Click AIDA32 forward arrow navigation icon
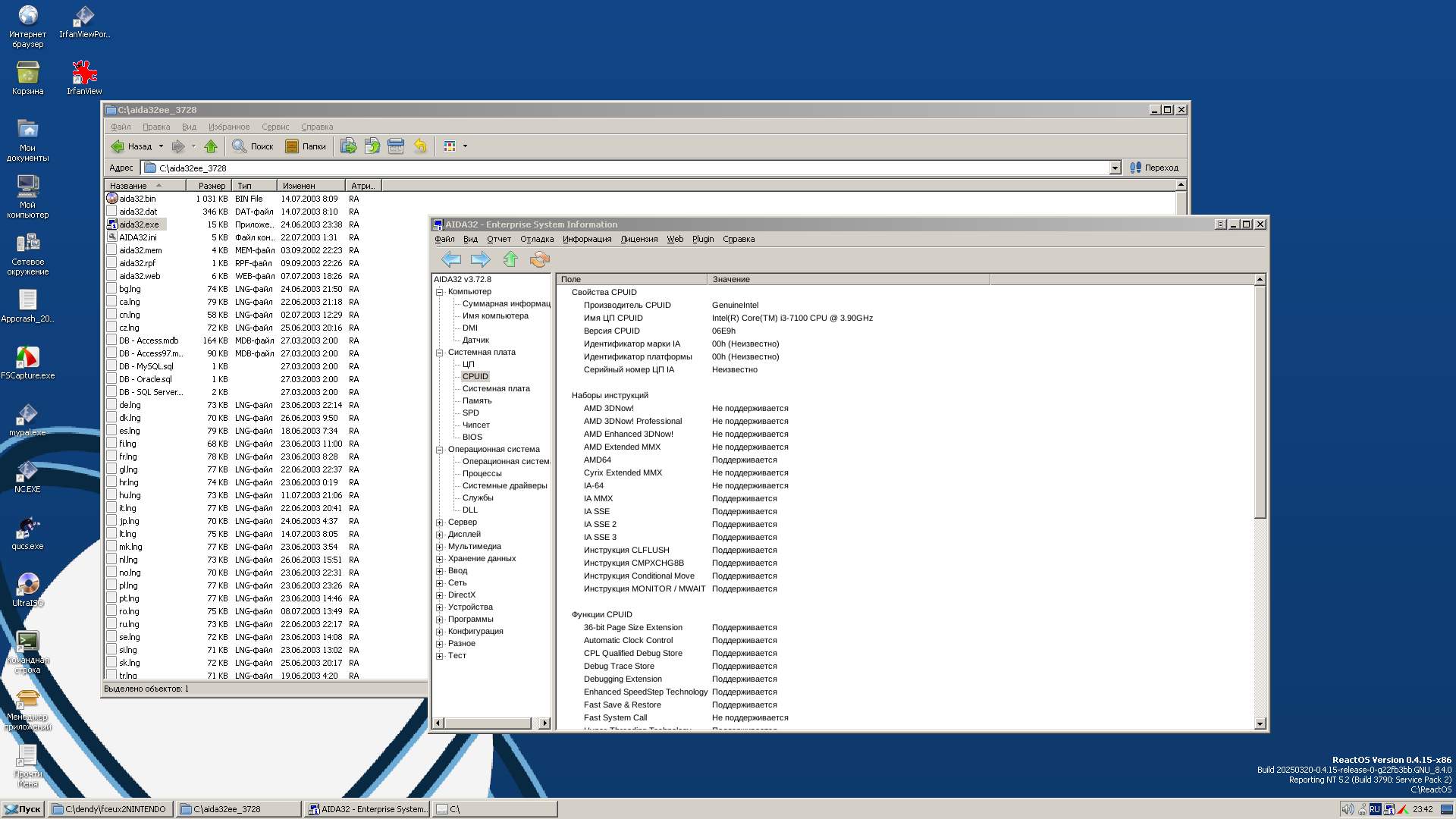1456x819 pixels. 480,260
